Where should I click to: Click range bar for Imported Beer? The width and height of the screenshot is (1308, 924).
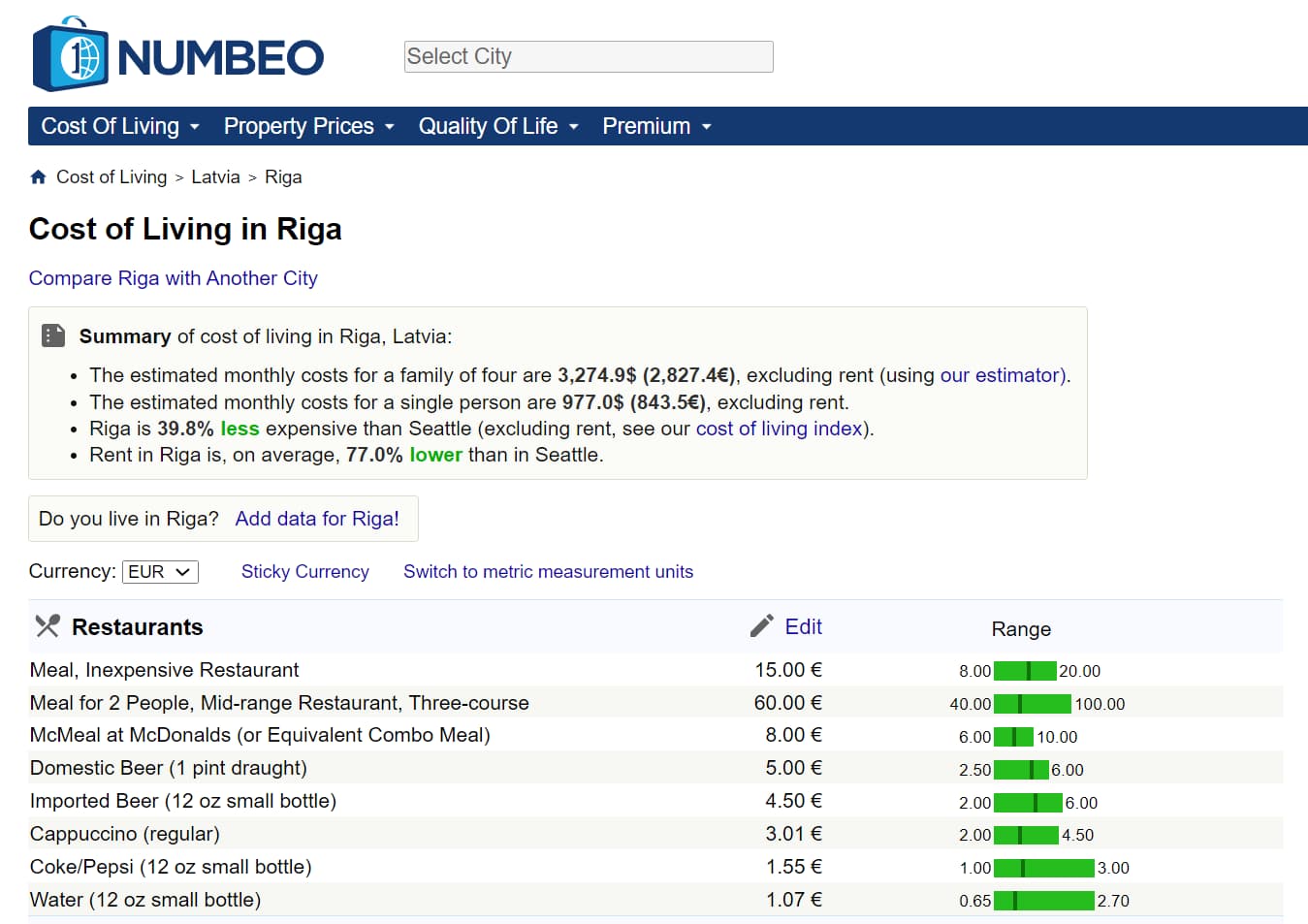[1028, 803]
